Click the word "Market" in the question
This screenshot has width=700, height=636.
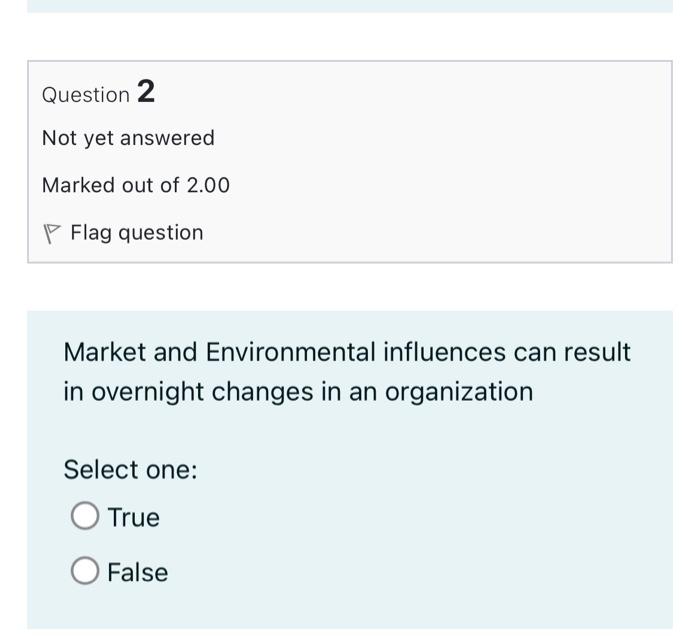tap(104, 352)
